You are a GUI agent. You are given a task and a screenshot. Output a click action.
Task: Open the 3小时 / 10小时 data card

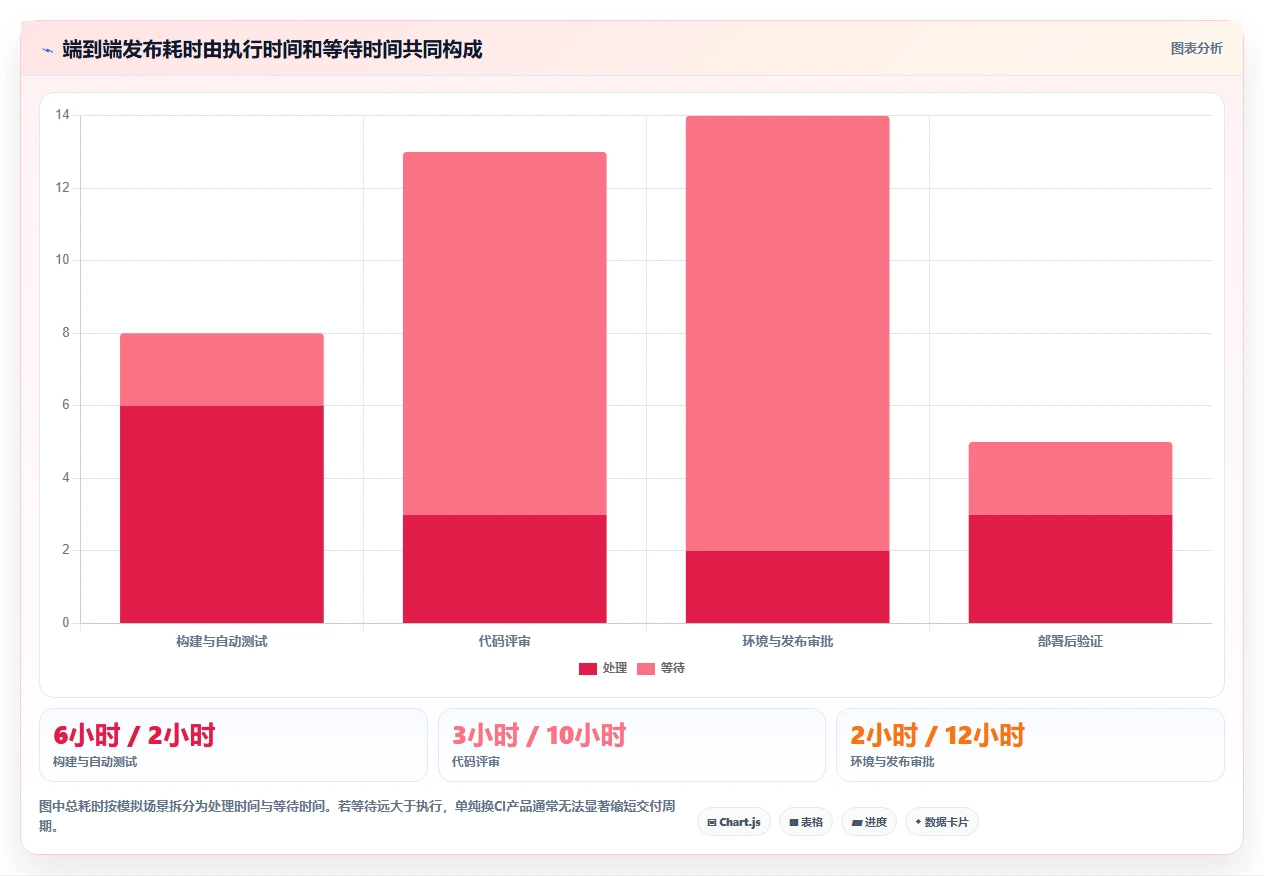[x=632, y=745]
